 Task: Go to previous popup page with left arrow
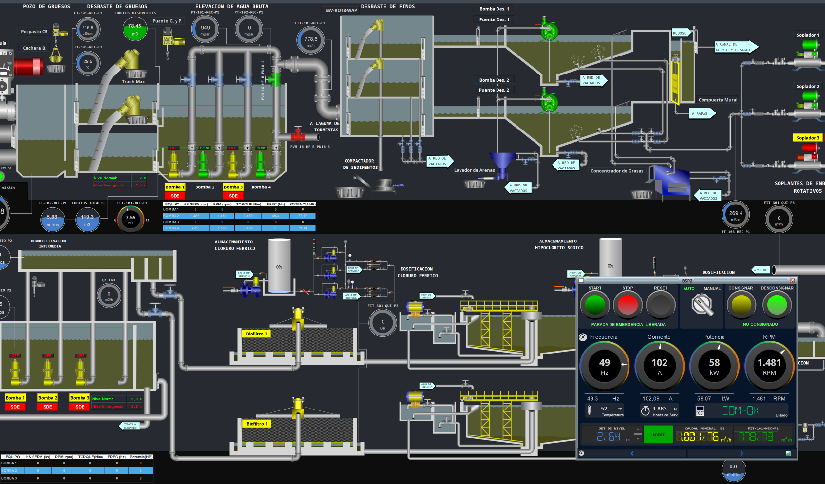[632, 453]
